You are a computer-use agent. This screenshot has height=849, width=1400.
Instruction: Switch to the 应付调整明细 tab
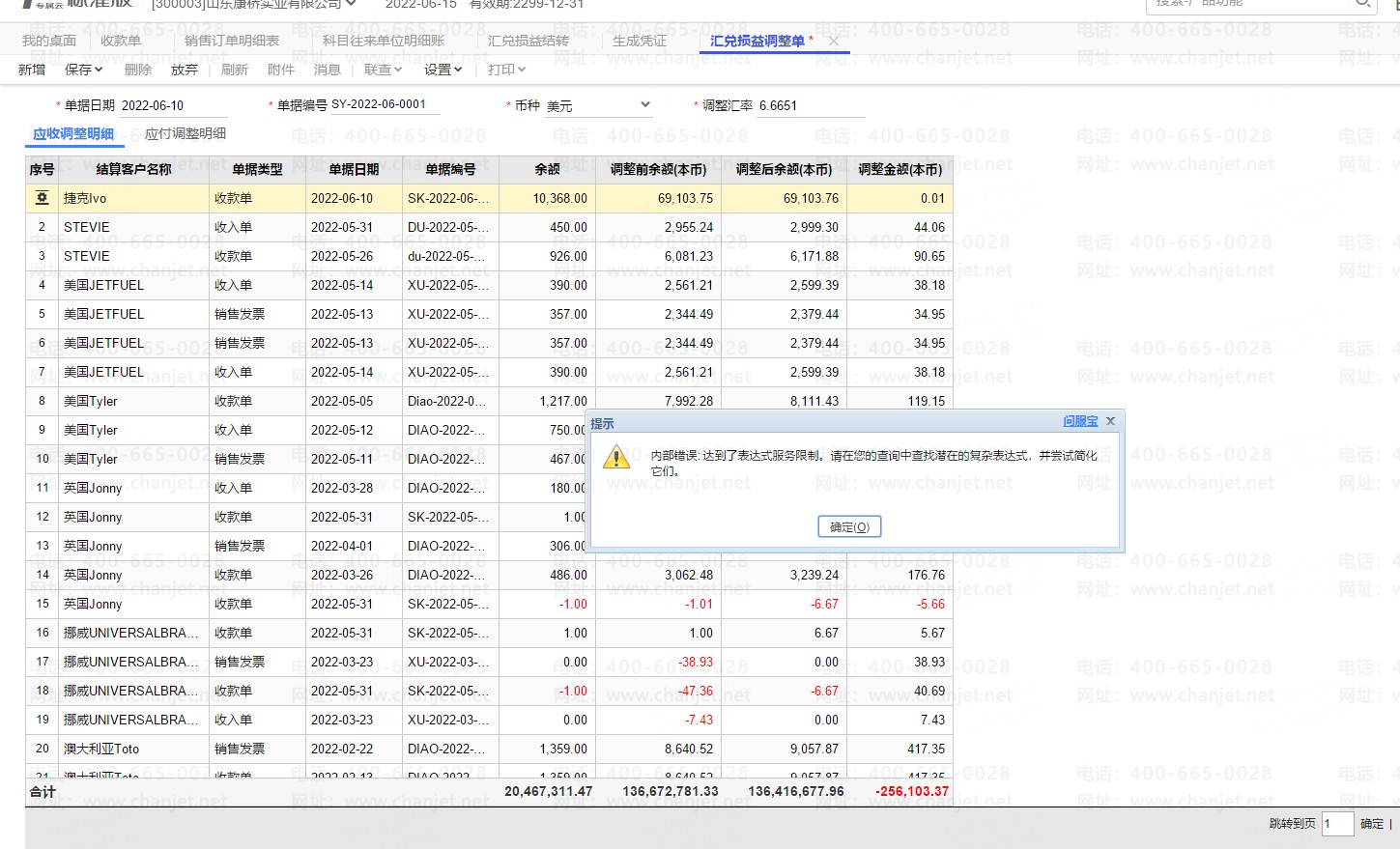(x=185, y=134)
